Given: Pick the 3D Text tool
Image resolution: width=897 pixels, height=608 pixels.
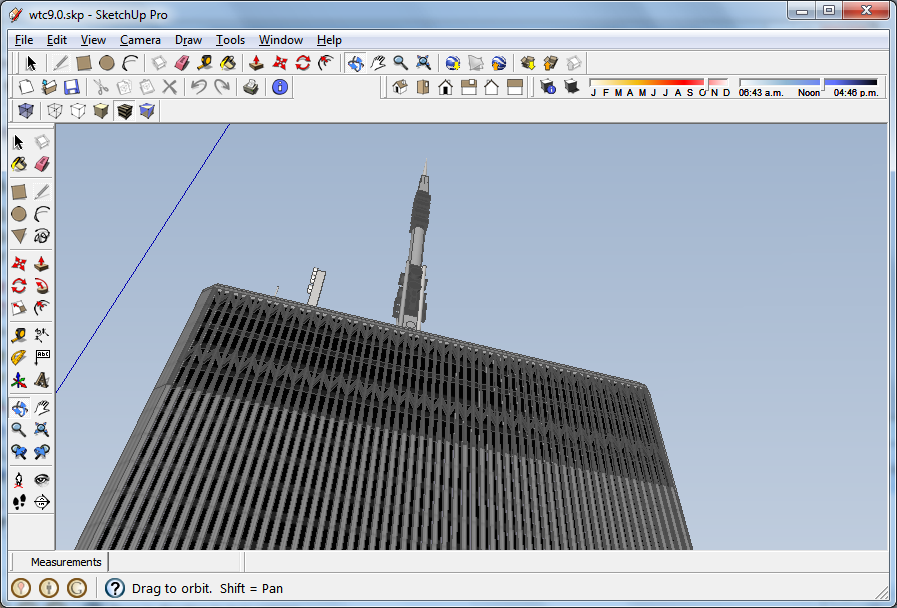Looking at the screenshot, I should tap(42, 380).
